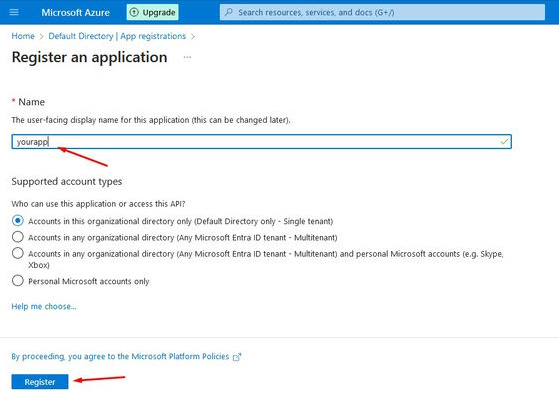Click the Upgrade arrow icon
Image resolution: width=559 pixels, height=398 pixels.
(134, 12)
